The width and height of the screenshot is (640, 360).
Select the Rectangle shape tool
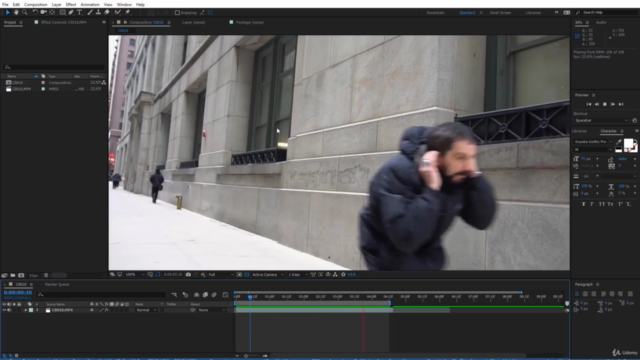click(x=62, y=13)
